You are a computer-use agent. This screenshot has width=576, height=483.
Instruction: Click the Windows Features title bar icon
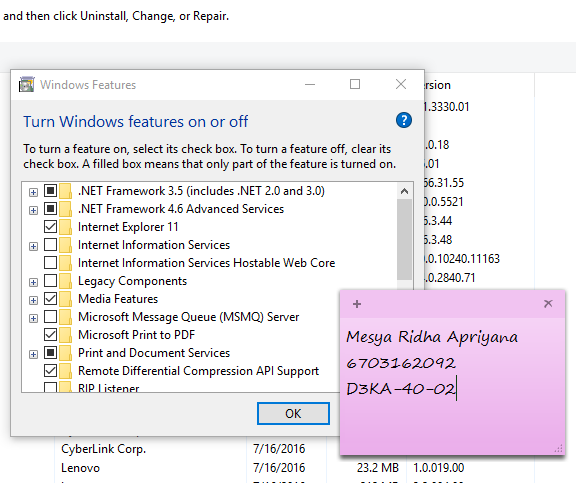click(26, 84)
